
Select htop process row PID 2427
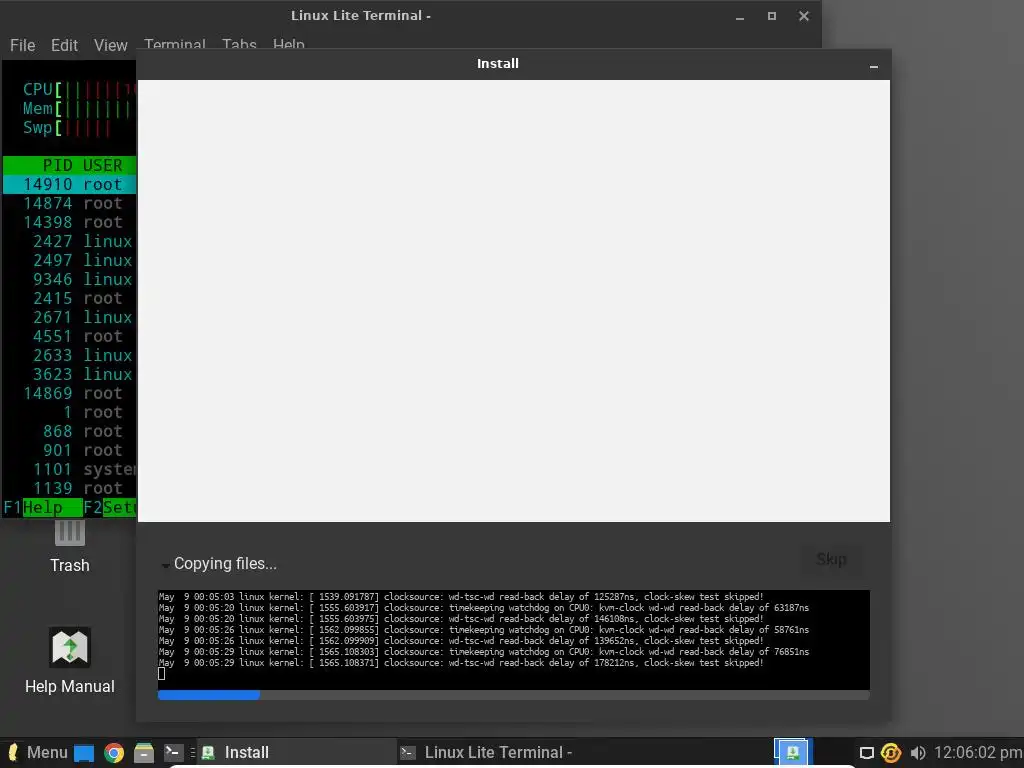pos(70,242)
